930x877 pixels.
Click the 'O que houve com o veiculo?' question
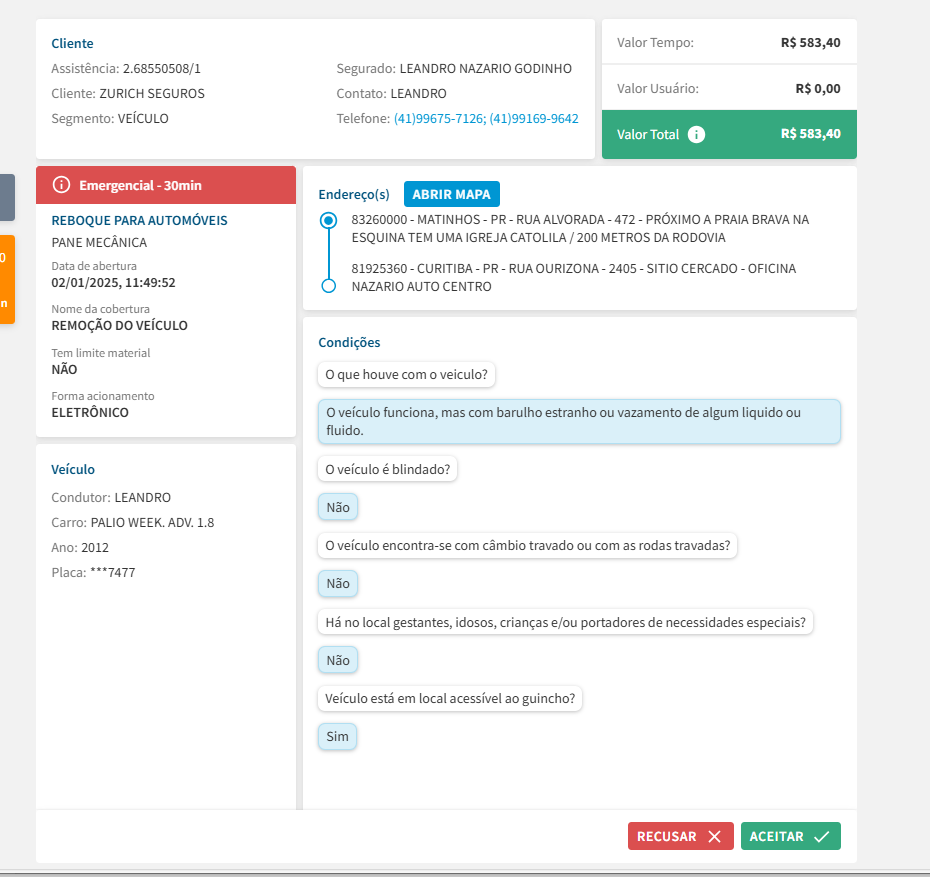tap(407, 375)
